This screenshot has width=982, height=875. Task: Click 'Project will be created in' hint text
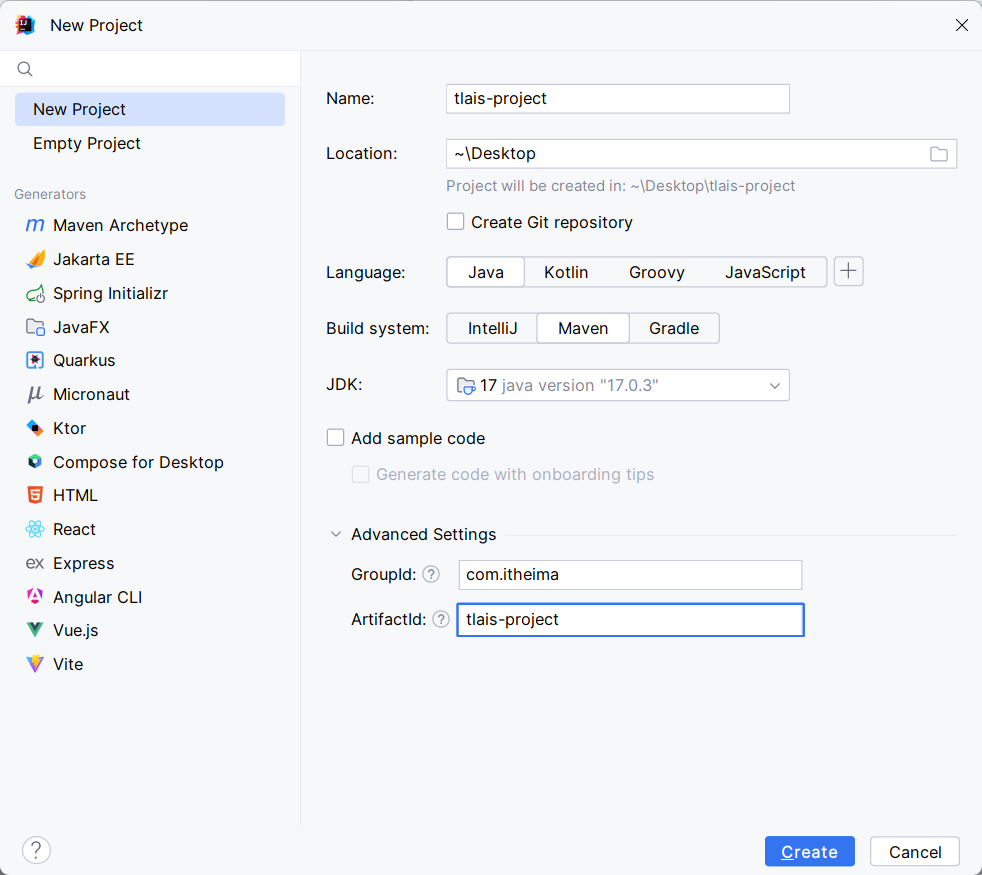(x=620, y=186)
